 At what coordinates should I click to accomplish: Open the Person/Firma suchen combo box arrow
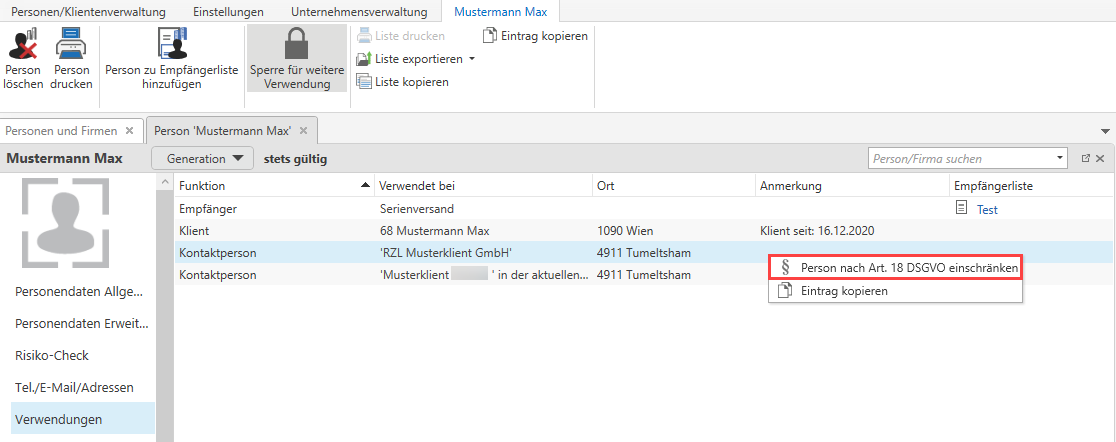1060,159
